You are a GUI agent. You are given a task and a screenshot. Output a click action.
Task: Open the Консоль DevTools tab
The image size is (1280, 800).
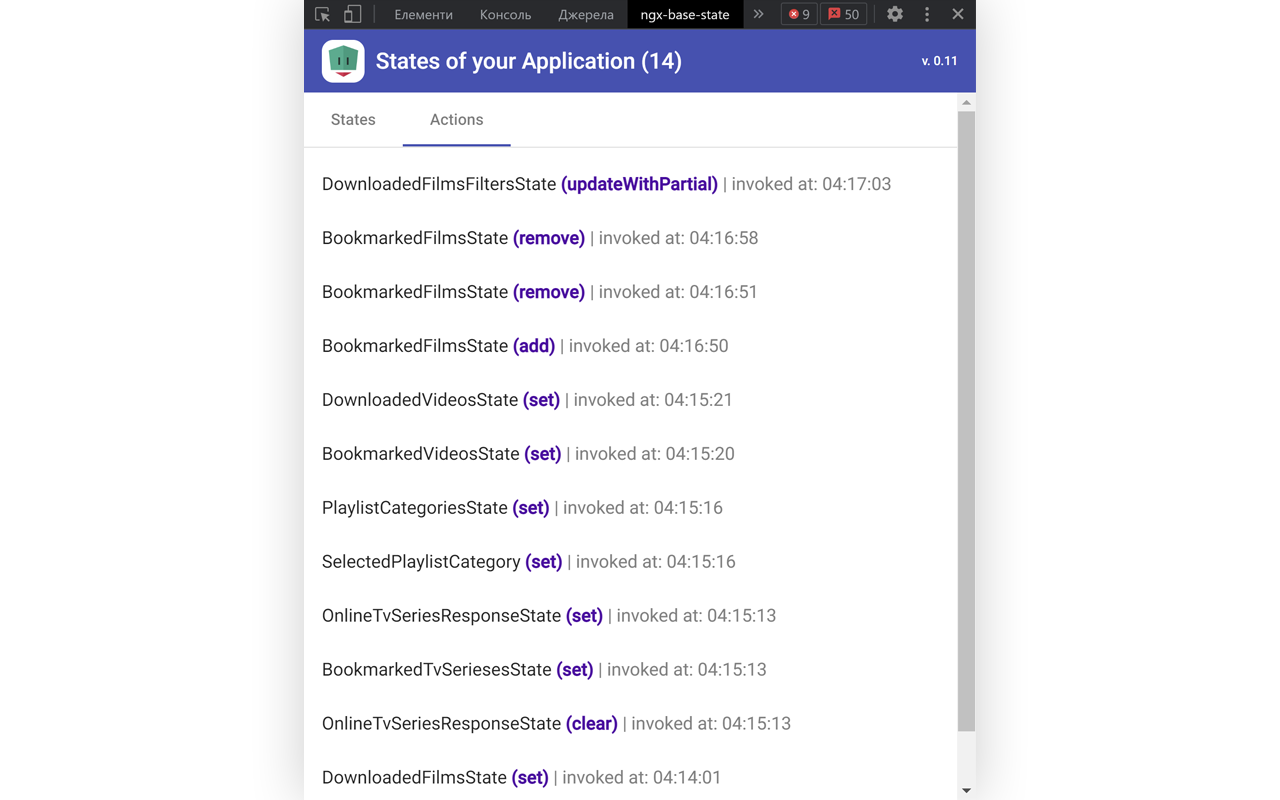coord(505,14)
